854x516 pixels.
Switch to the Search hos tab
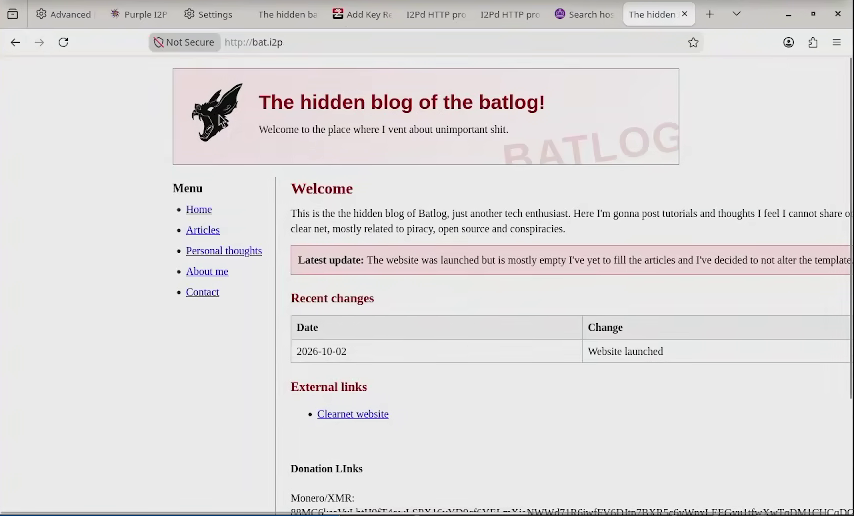pyautogui.click(x=584, y=14)
